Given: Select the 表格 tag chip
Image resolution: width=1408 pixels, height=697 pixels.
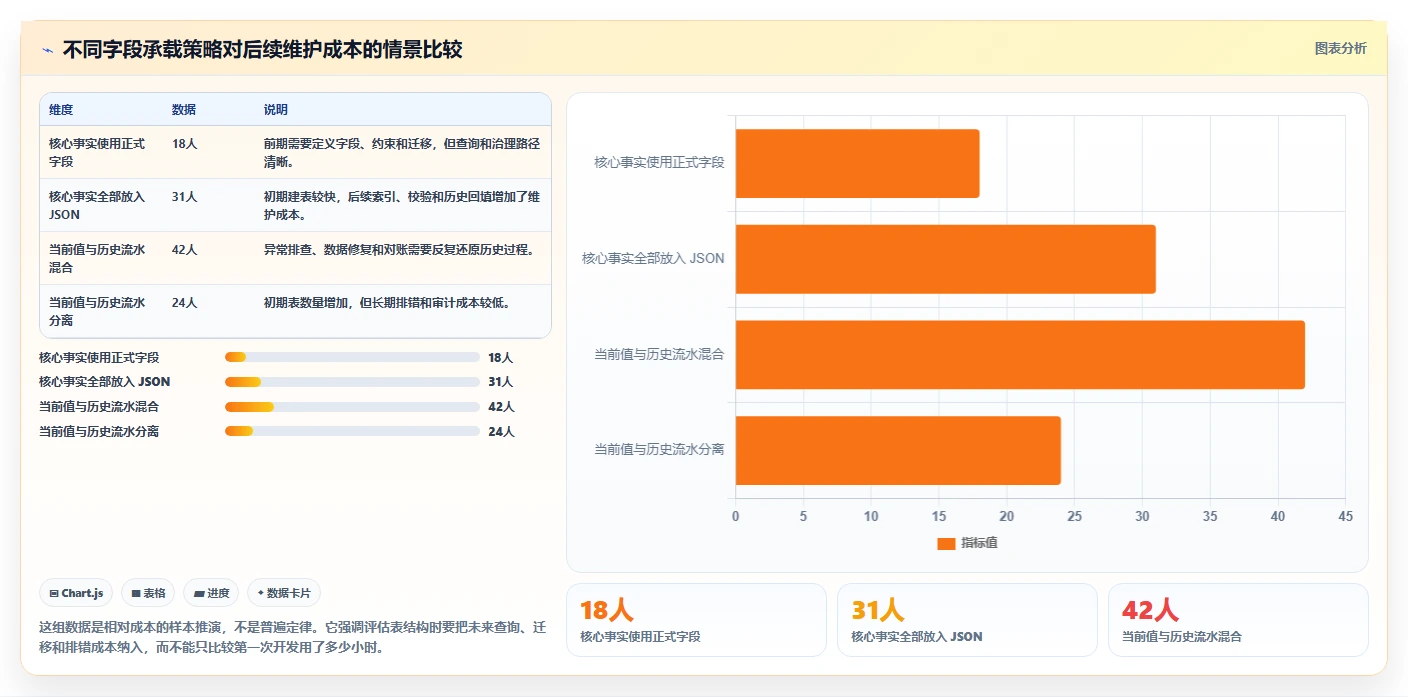Looking at the screenshot, I should coord(148,593).
